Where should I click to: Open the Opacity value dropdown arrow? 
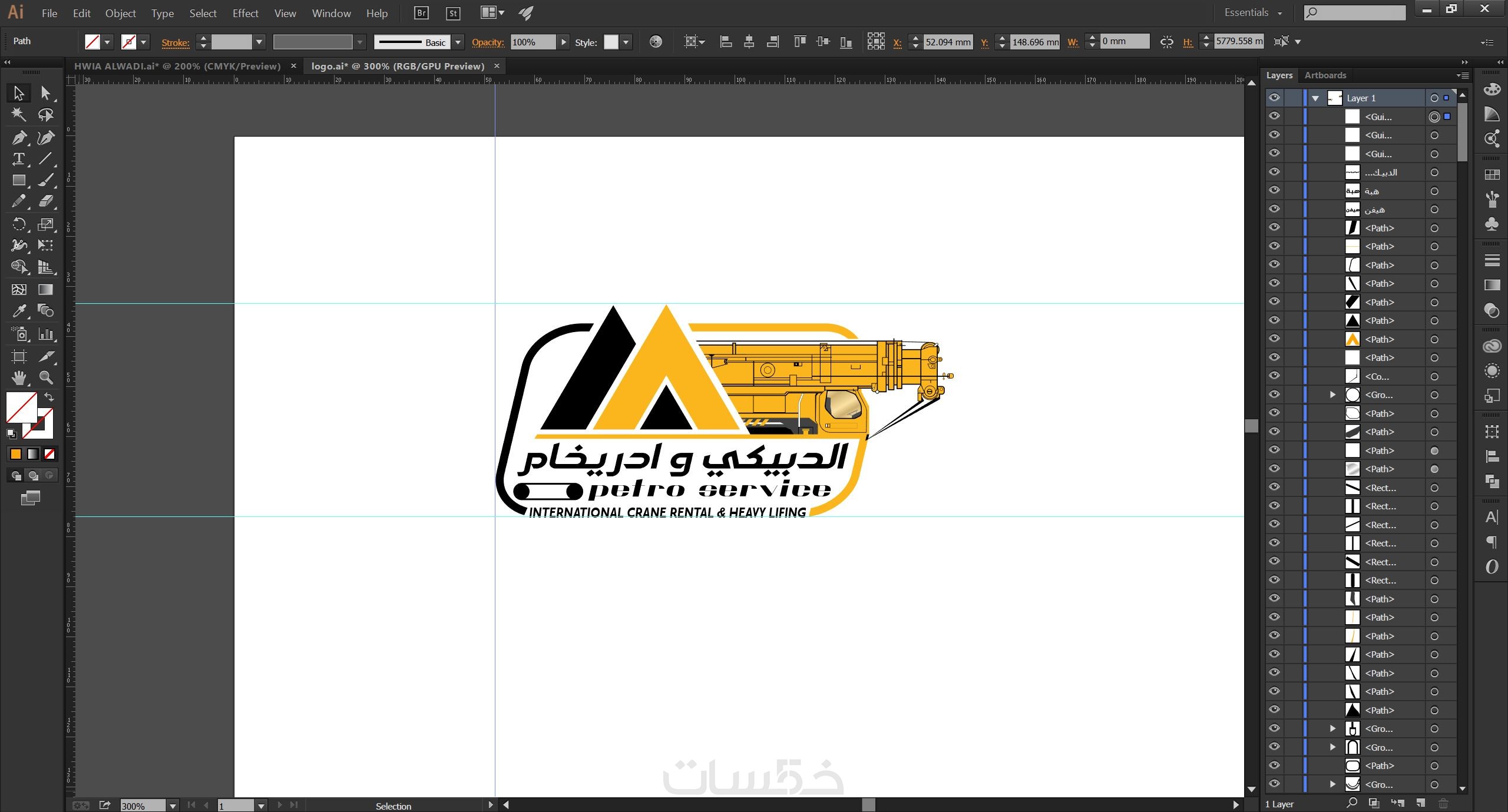pyautogui.click(x=563, y=42)
